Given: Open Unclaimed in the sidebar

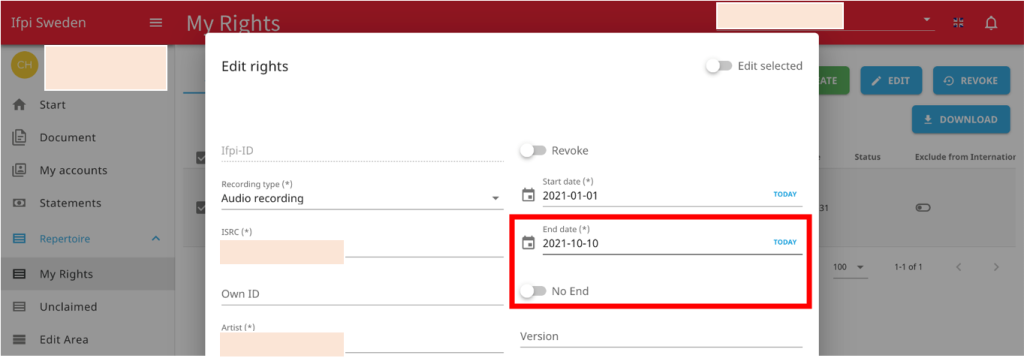Looking at the screenshot, I should 68,307.
